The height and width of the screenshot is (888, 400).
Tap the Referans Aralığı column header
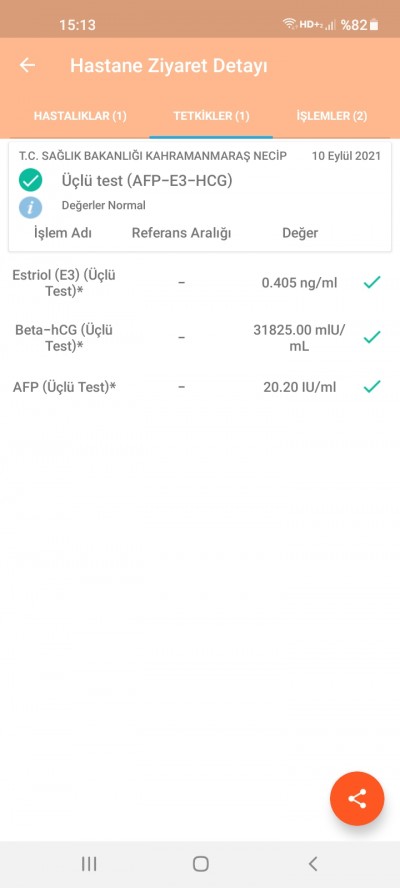(181, 233)
